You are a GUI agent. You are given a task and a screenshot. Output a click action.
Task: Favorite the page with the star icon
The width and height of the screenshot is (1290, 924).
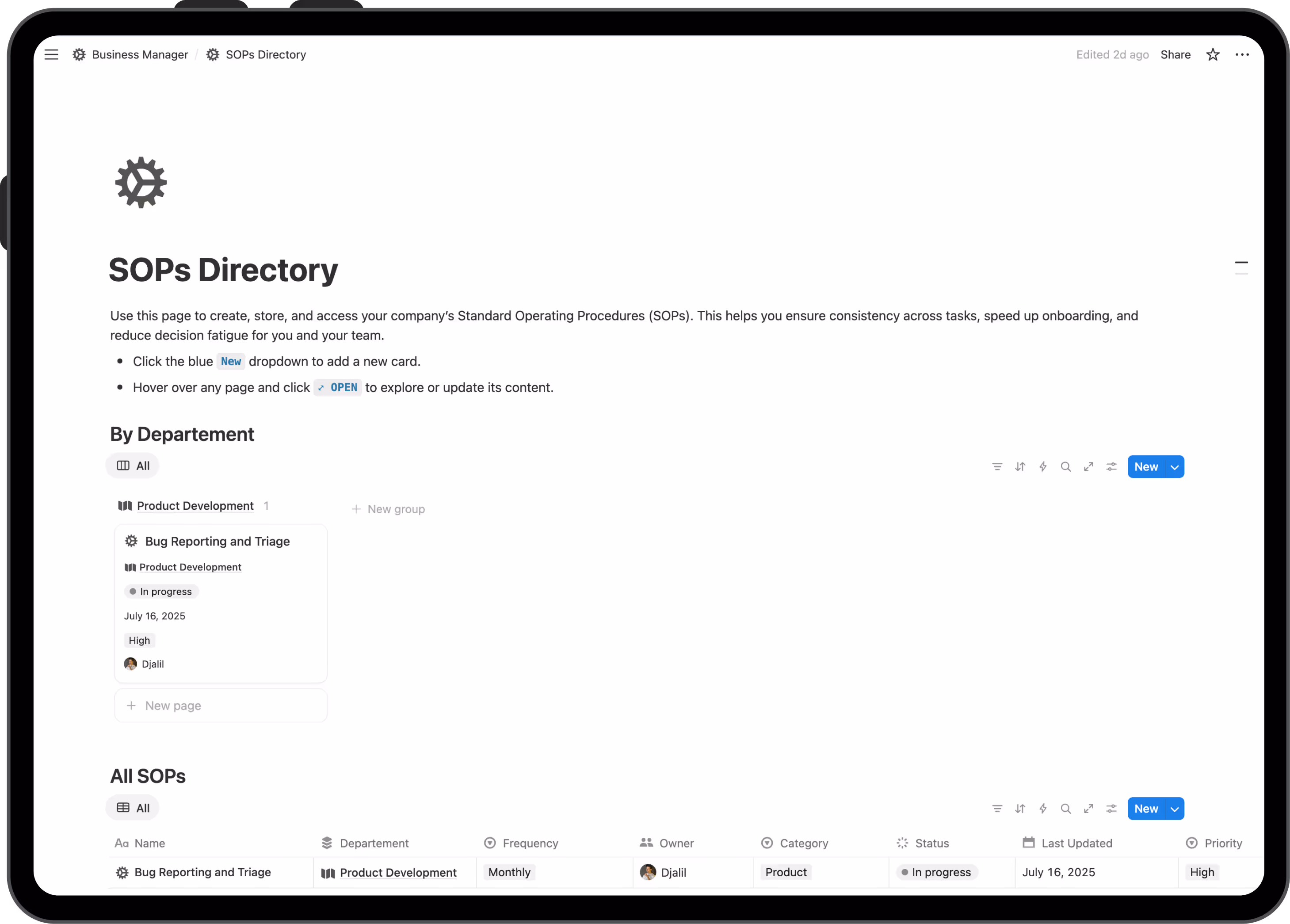click(x=1213, y=55)
